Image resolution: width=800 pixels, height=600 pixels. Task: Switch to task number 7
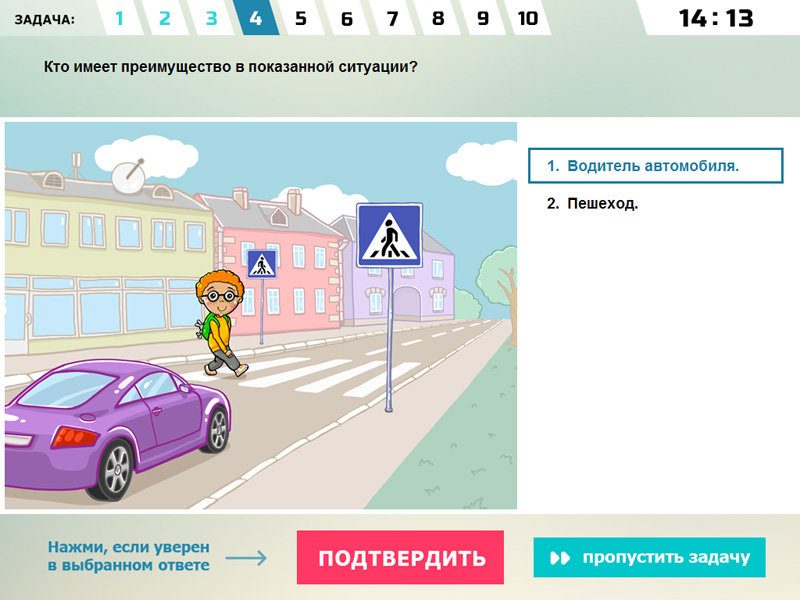click(392, 18)
